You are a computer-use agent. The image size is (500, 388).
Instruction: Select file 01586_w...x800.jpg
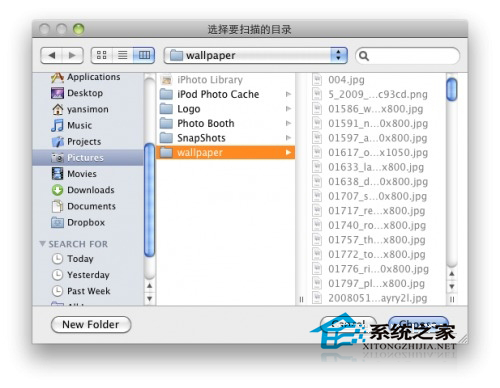click(376, 109)
